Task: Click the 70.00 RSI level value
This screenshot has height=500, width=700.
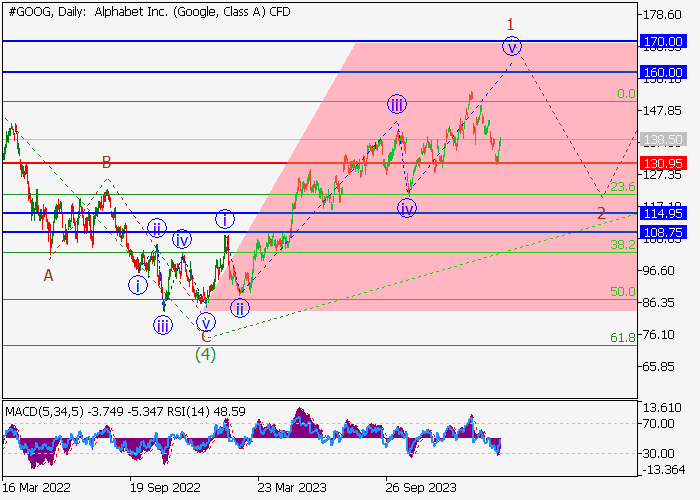Action: (x=658, y=424)
